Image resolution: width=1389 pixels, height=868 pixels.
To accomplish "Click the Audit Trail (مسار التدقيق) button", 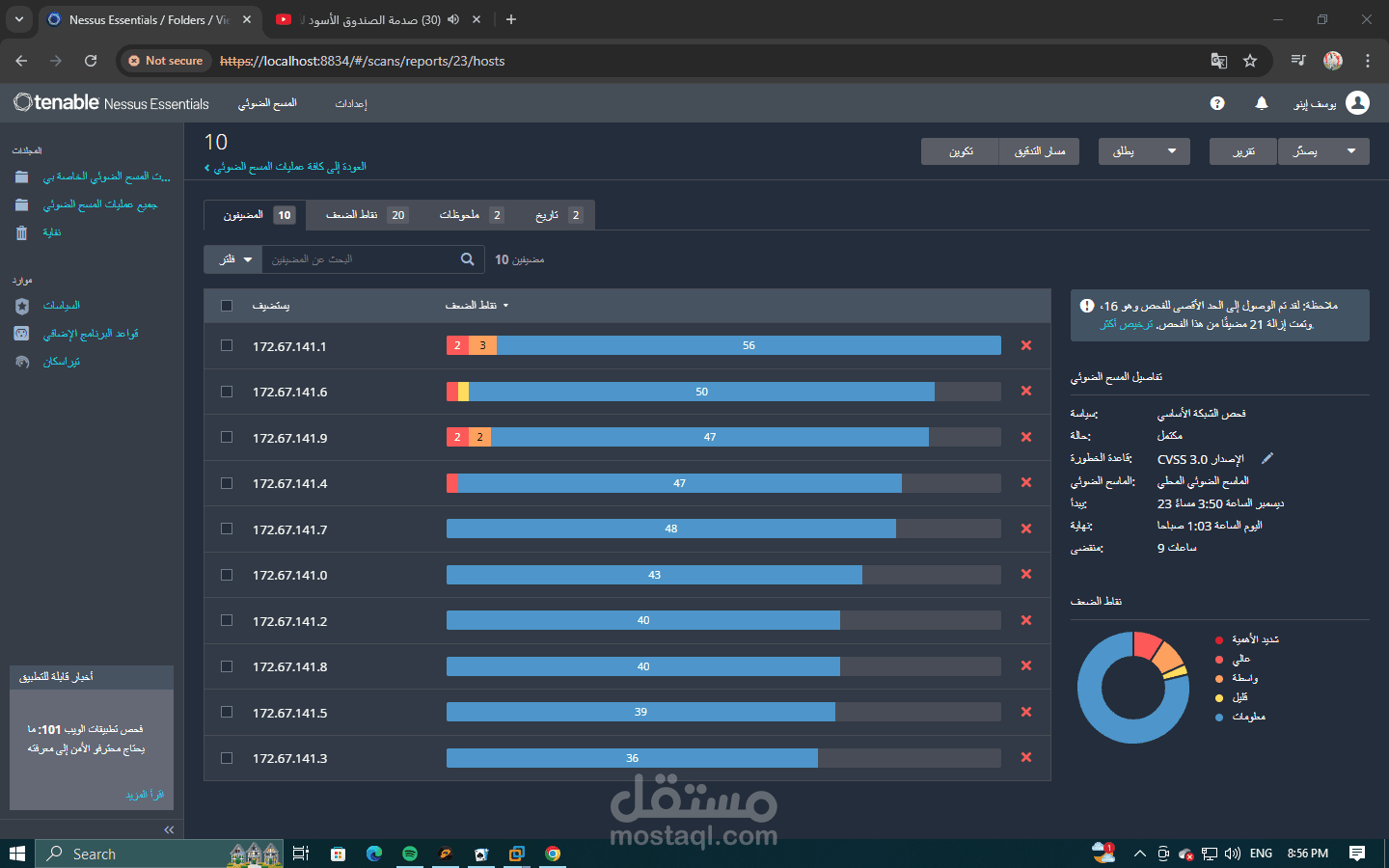I will click(x=1040, y=151).
